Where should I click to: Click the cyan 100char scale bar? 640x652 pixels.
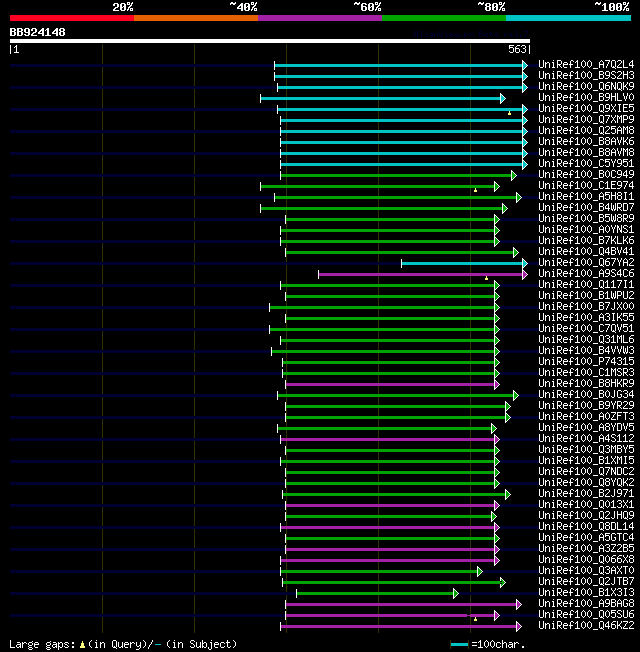point(460,645)
